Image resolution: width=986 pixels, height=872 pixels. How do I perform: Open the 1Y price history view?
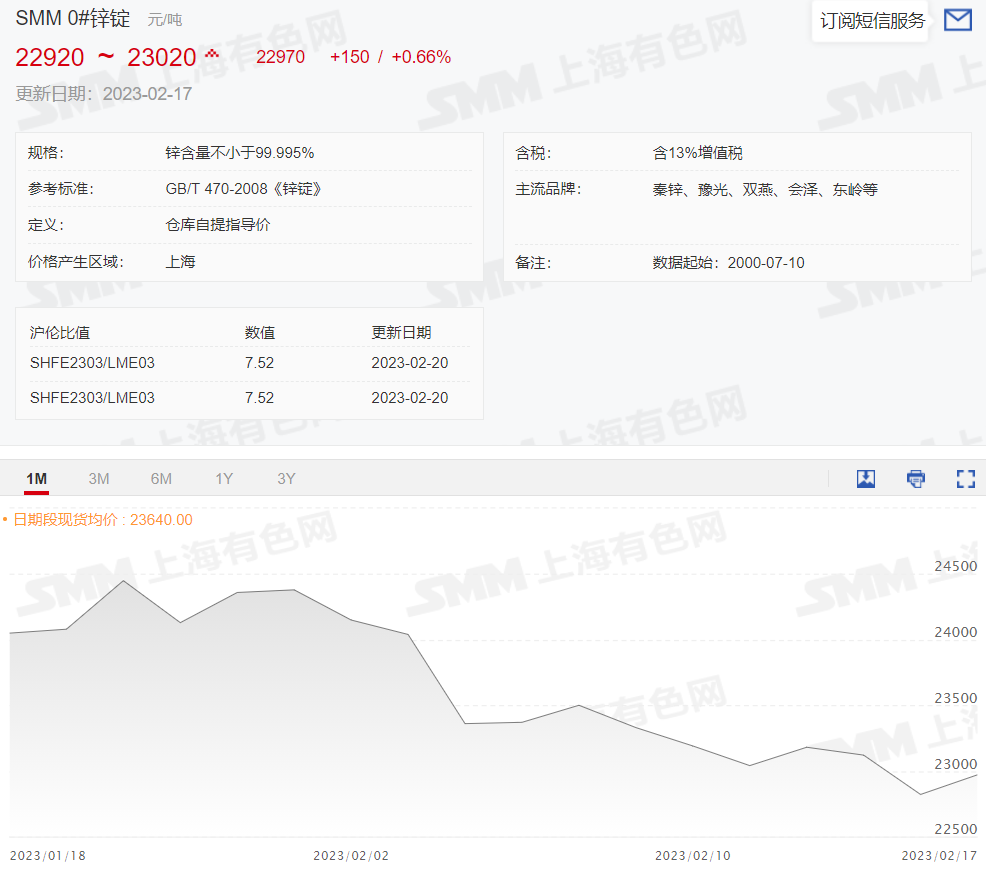(223, 479)
